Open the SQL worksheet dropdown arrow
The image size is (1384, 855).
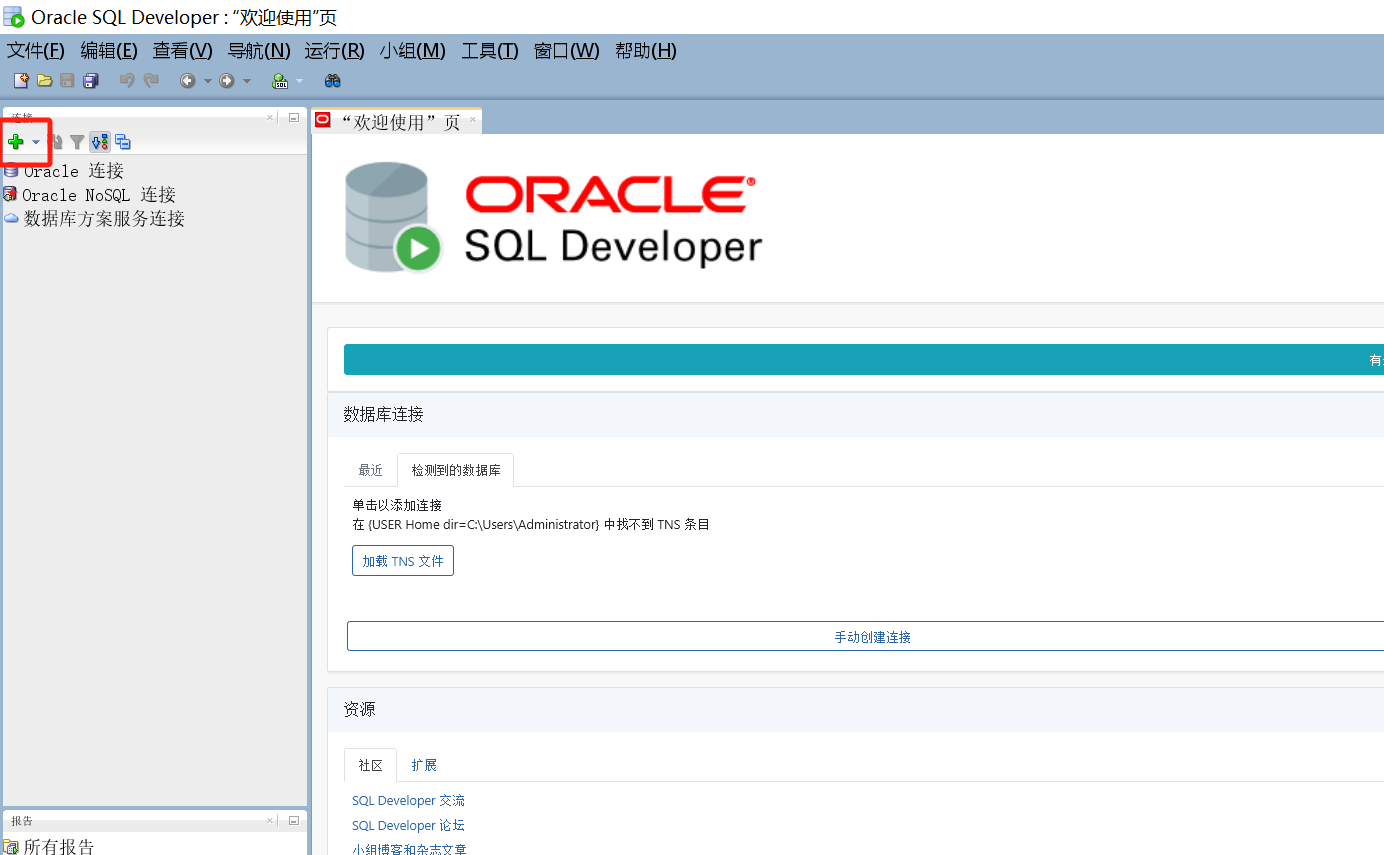[299, 81]
